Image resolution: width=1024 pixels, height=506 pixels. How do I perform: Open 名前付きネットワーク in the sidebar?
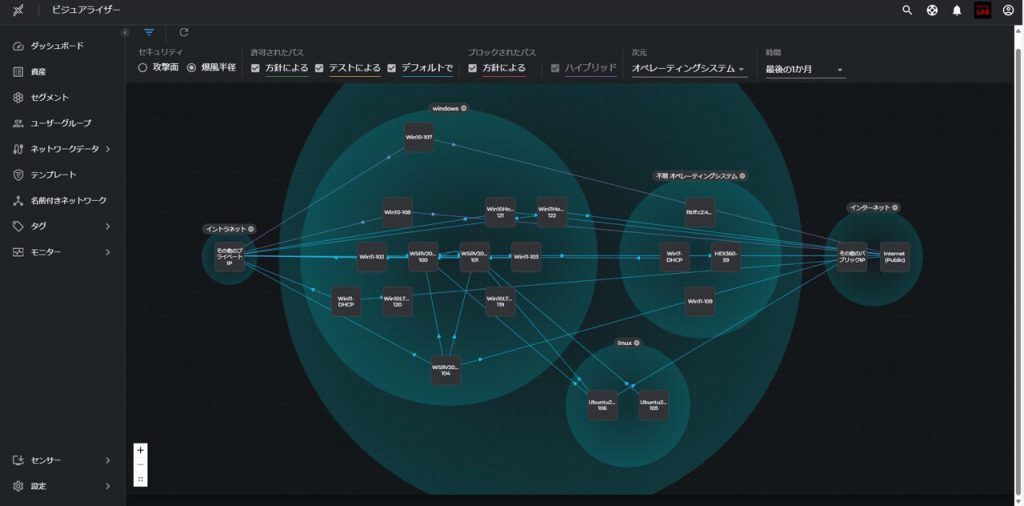[69, 200]
